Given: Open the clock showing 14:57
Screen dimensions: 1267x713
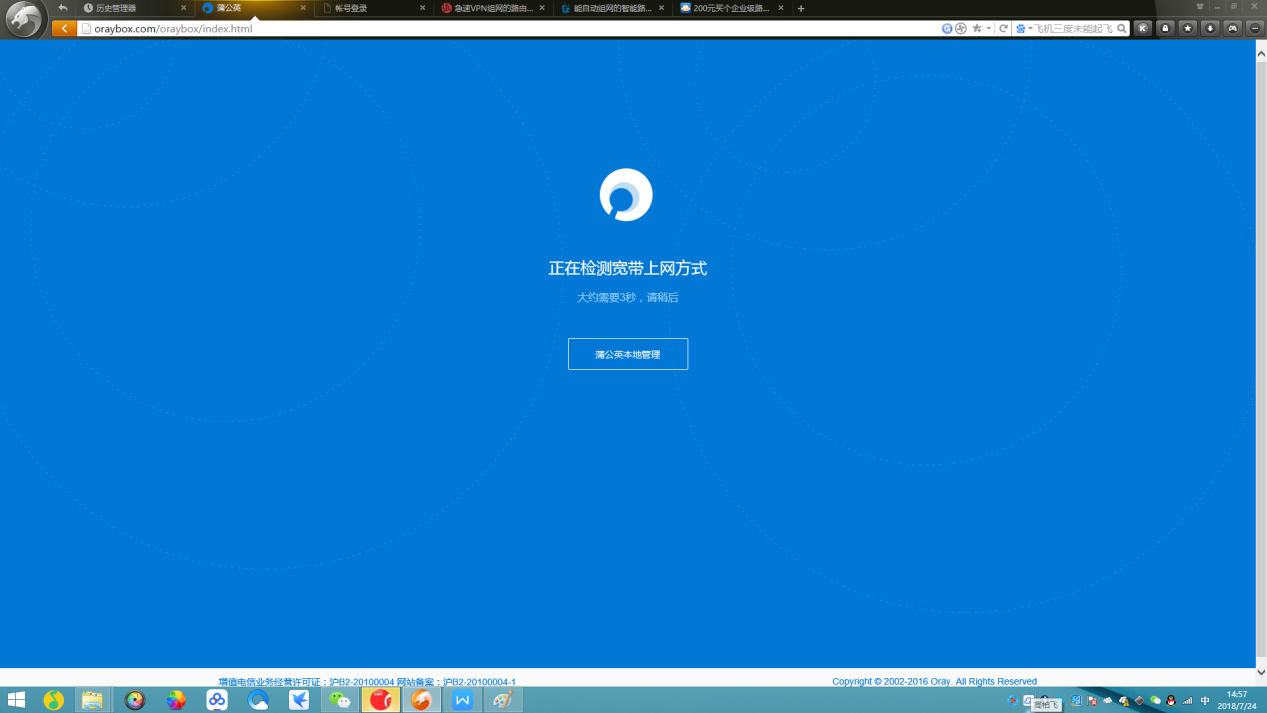Looking at the screenshot, I should (1237, 700).
